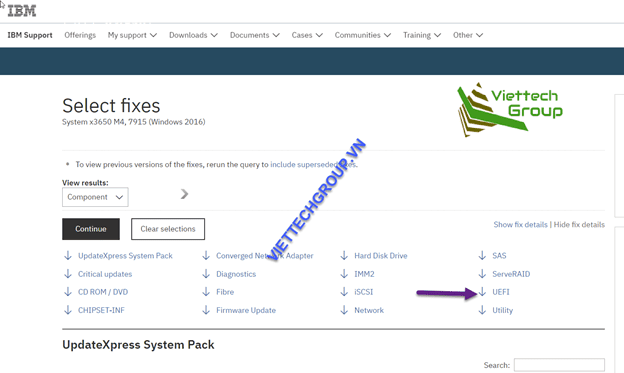Click the Viettech Group logo
Image resolution: width=624 pixels, height=373 pixels.
tap(510, 109)
